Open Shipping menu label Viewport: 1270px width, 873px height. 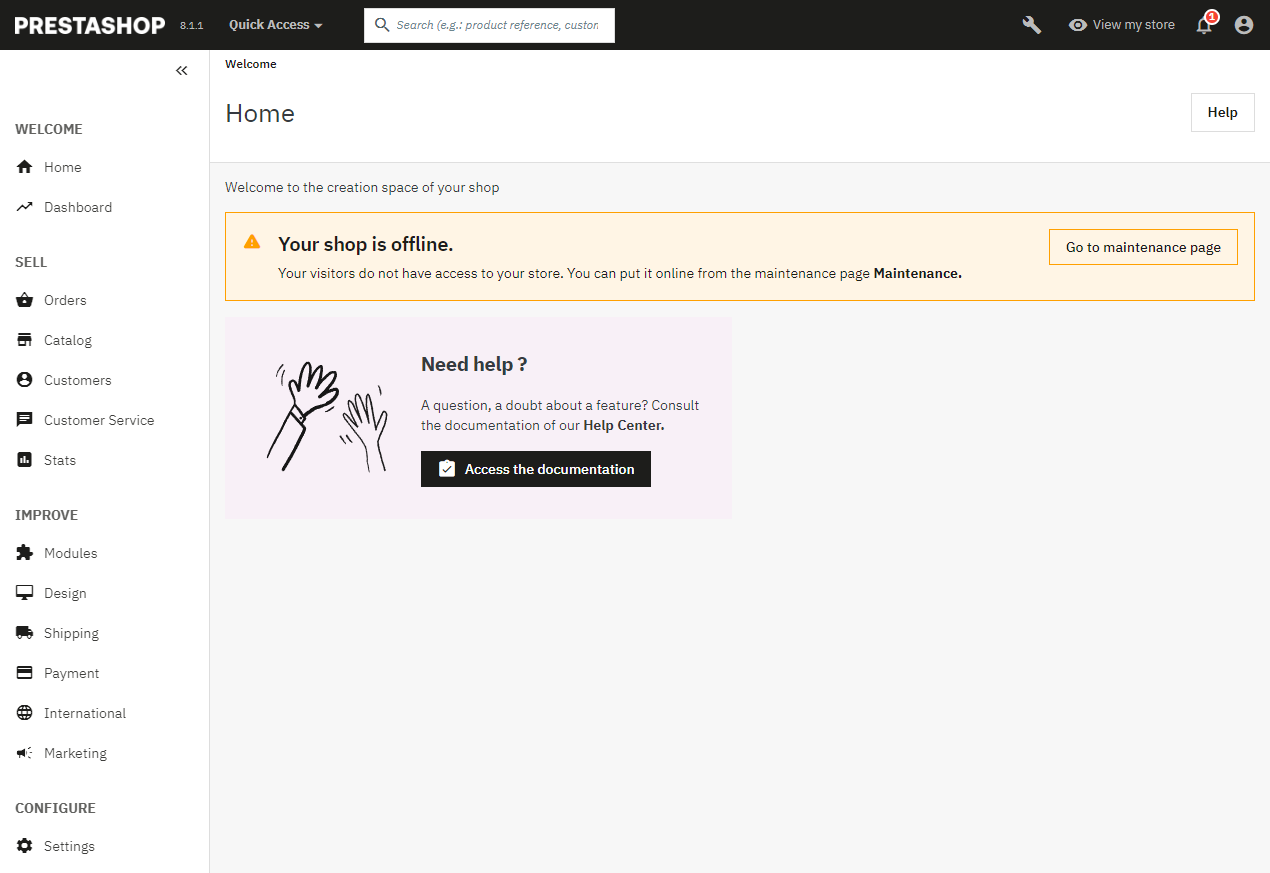point(71,633)
